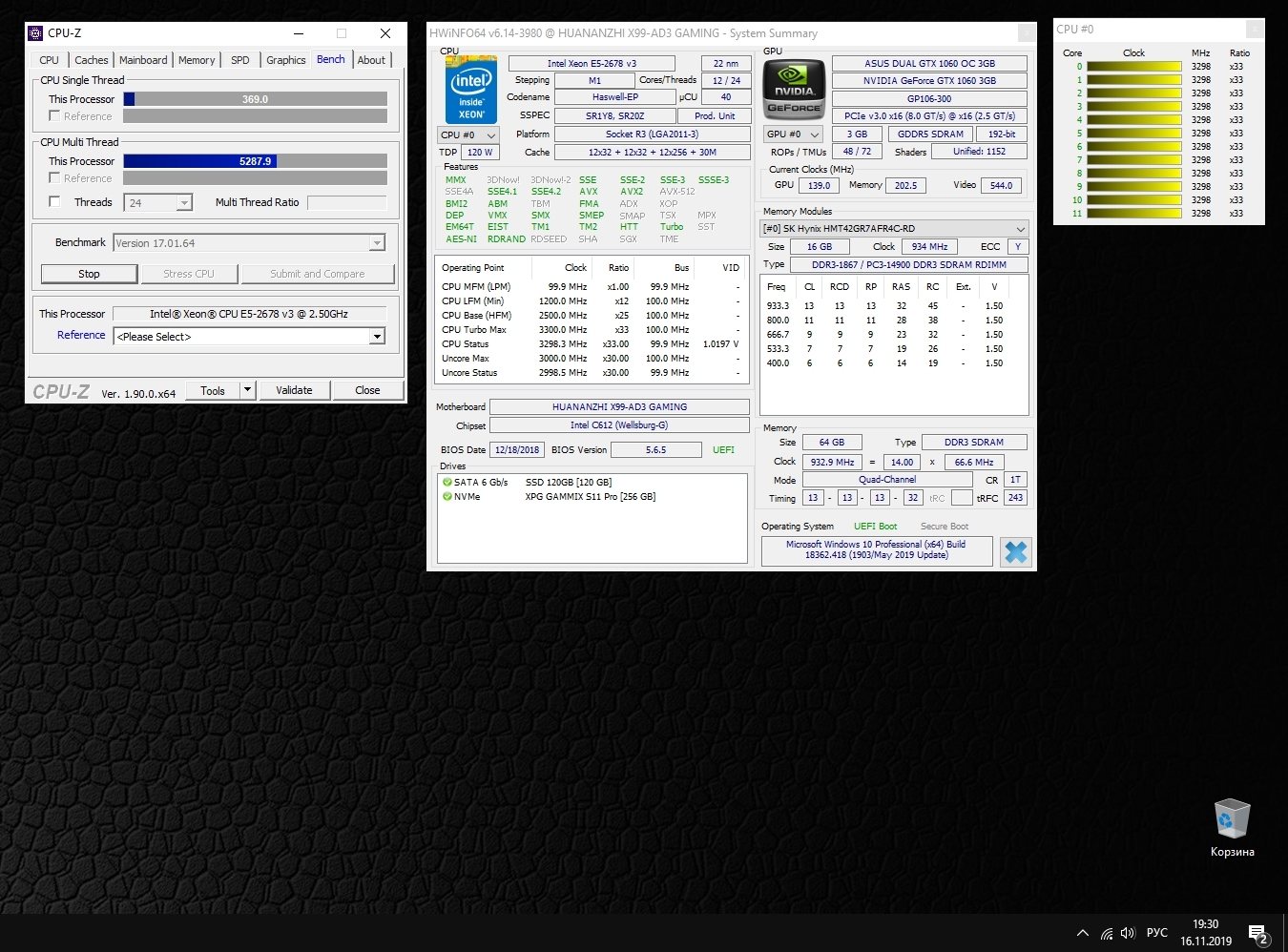Click the "ASUS DUAL GTX 1060 OC 3GB" field
Image resolution: width=1288 pixels, height=952 pixels.
[929, 64]
